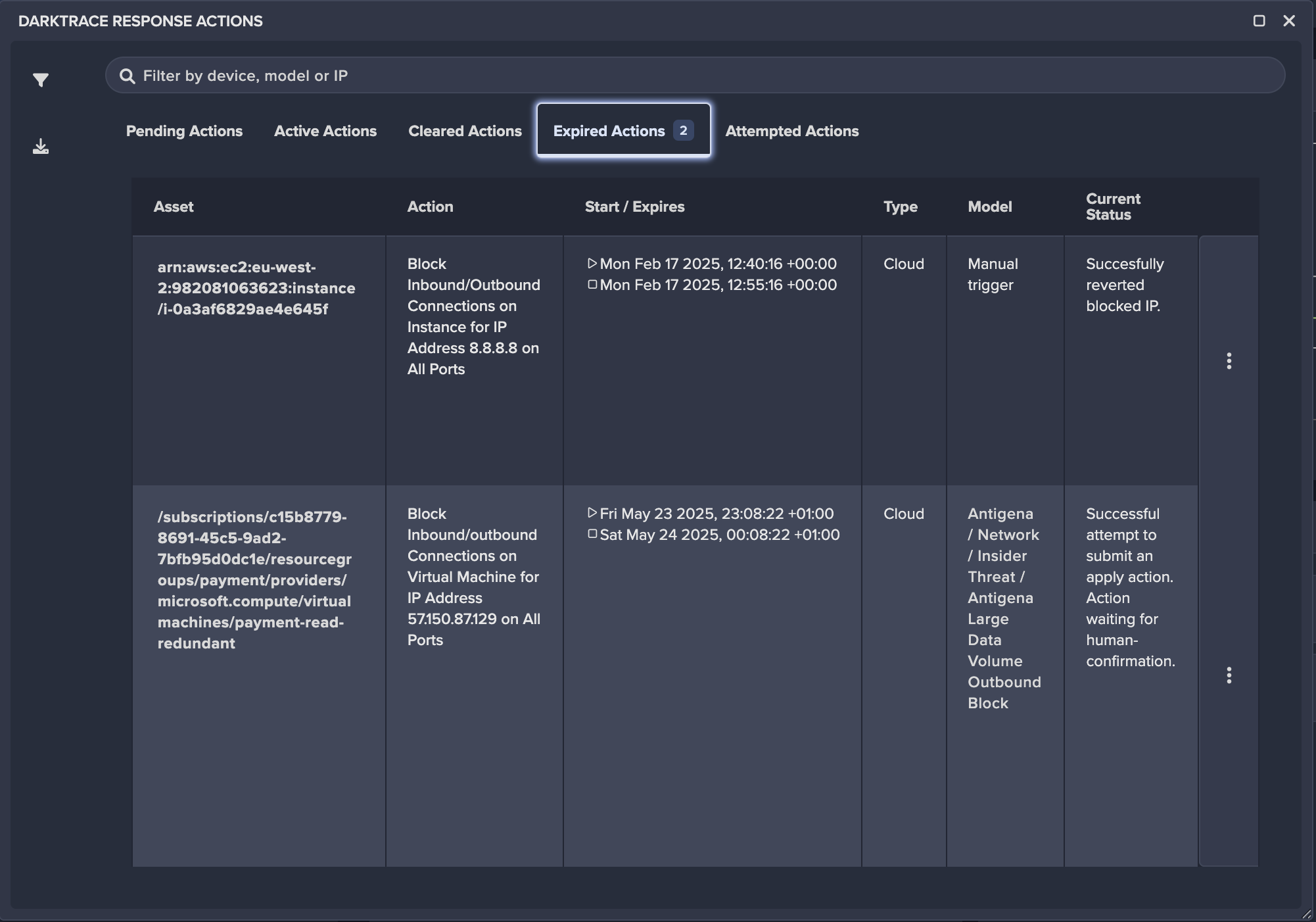Click the Action column header

click(430, 206)
